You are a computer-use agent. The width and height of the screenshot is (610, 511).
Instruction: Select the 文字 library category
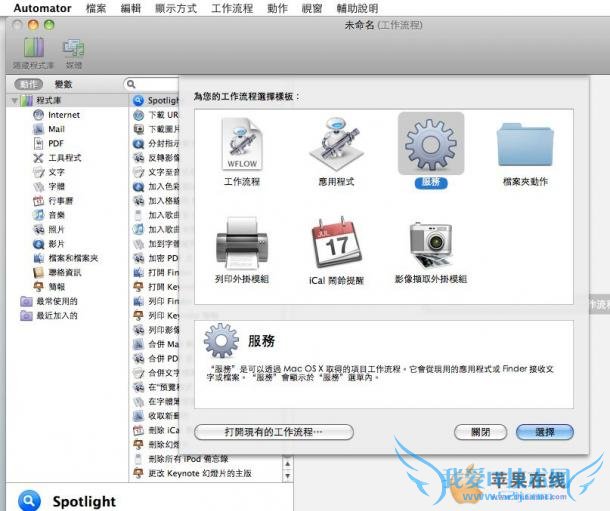click(56, 172)
